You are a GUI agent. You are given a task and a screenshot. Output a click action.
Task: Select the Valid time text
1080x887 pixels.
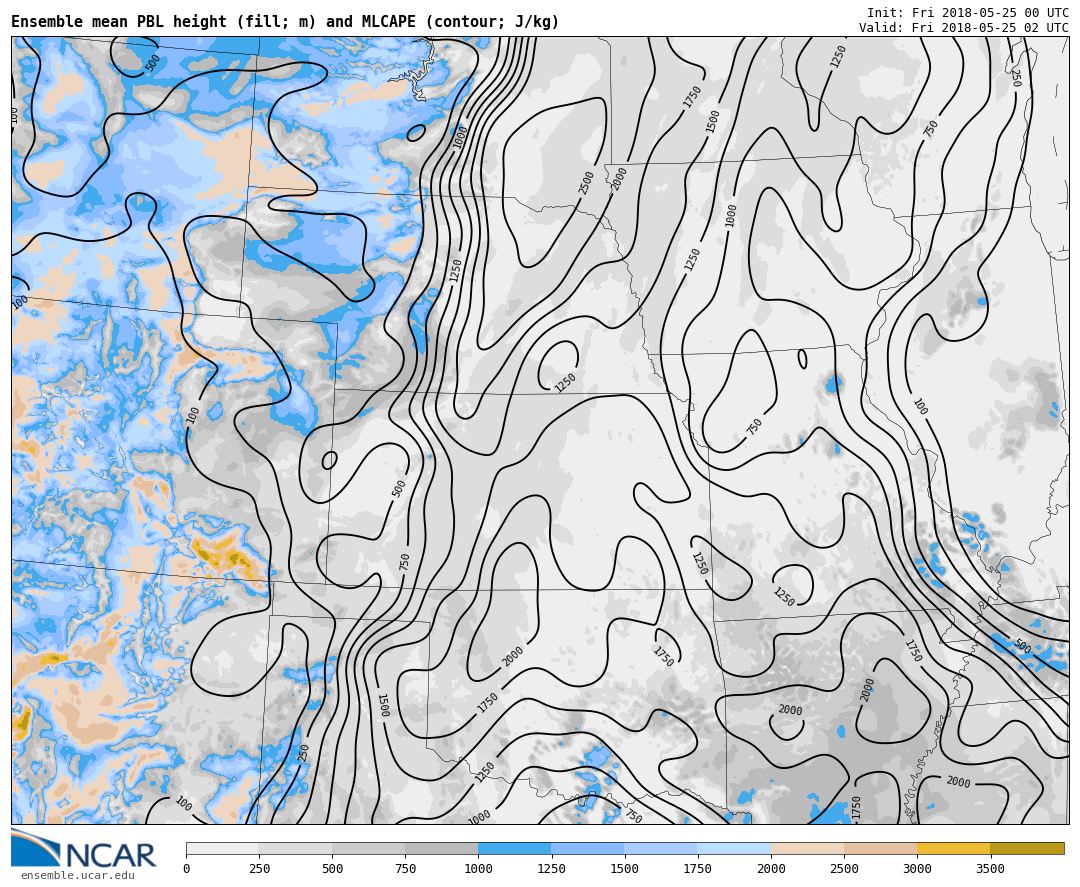[963, 28]
